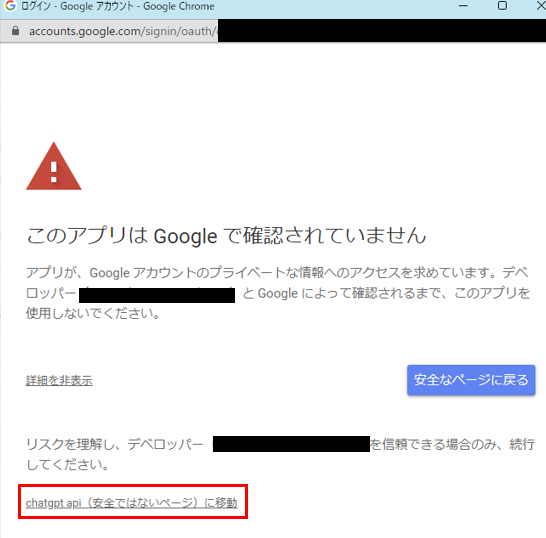
Task: Click the text を信頼できる場合のみ、続行
Action: coord(452,444)
